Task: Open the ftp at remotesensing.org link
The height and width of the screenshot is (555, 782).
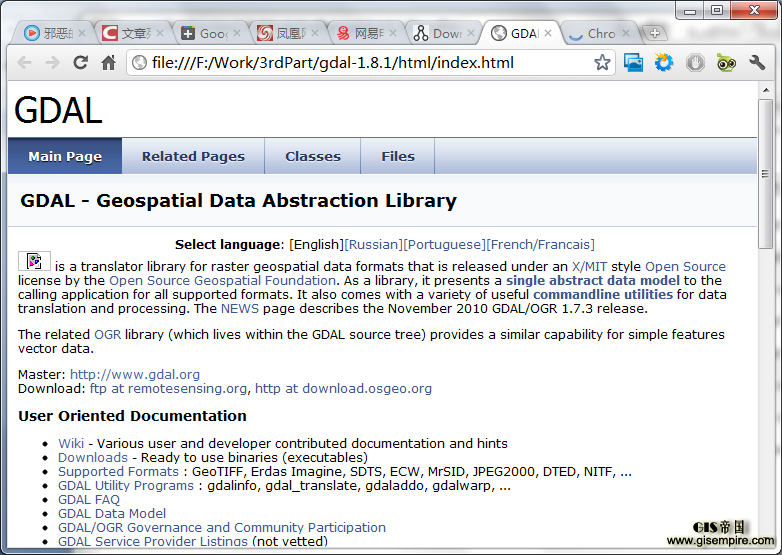Action: pos(168,388)
